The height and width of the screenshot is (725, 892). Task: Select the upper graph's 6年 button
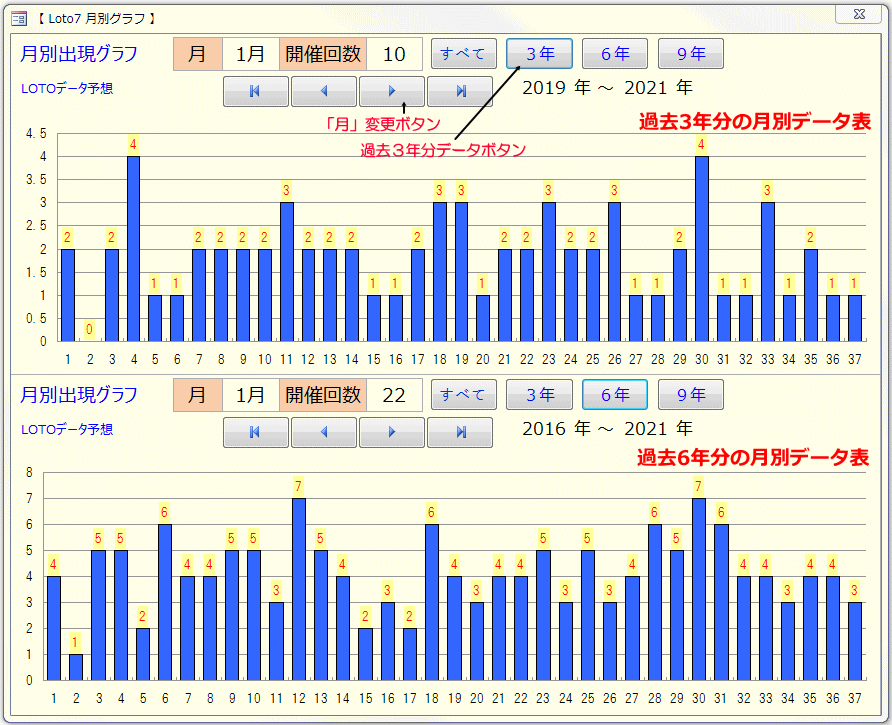pos(615,53)
